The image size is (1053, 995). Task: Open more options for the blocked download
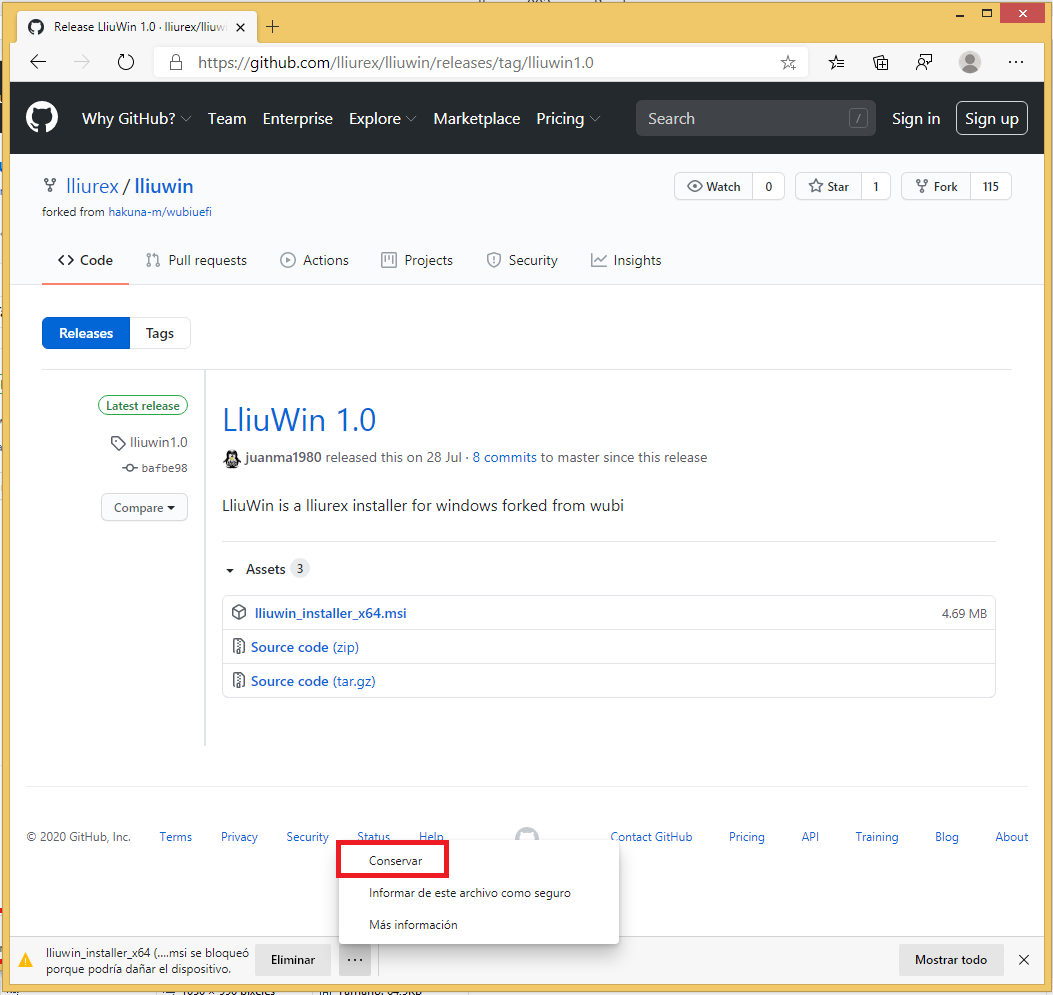coord(356,960)
